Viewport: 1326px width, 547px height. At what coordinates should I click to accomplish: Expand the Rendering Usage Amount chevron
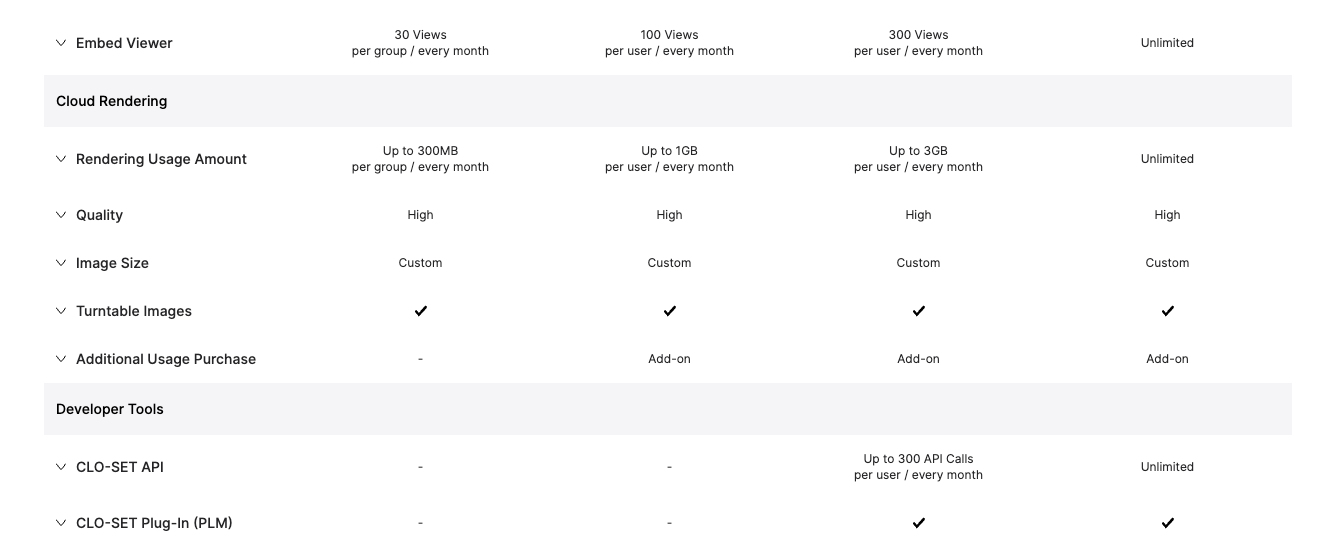(61, 159)
